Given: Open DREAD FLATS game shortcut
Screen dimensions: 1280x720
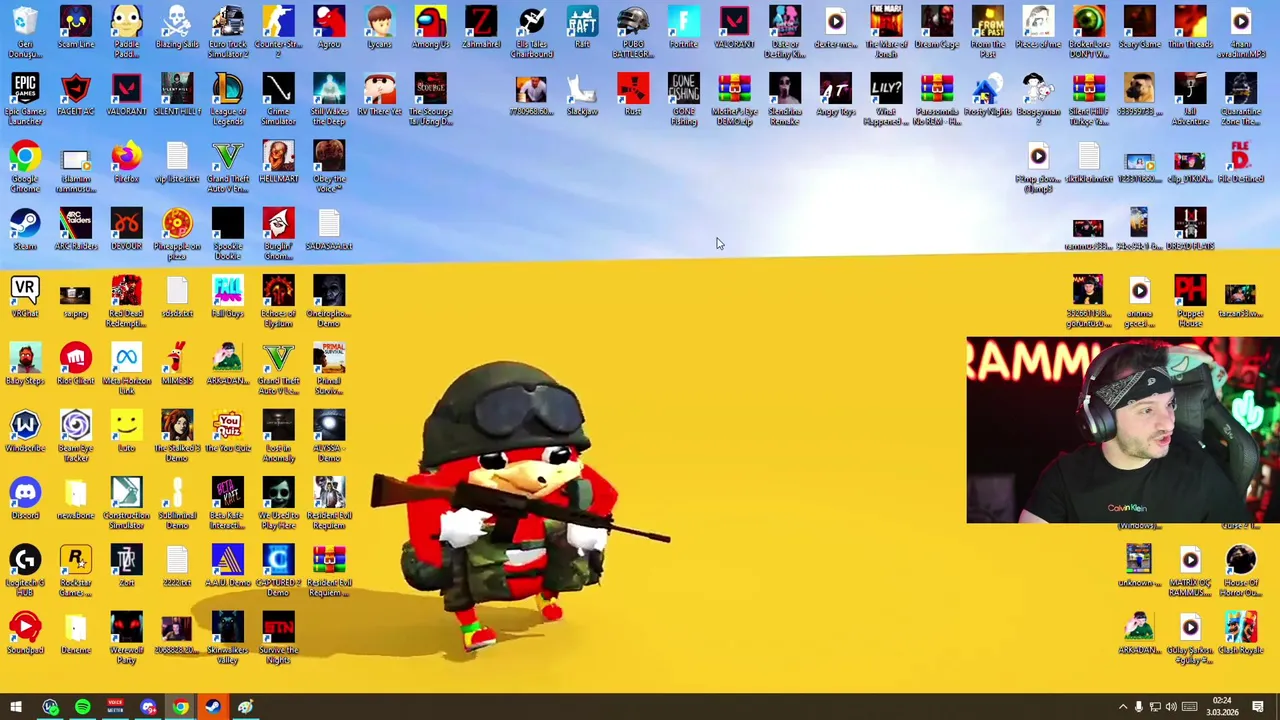Looking at the screenshot, I should (x=1190, y=228).
